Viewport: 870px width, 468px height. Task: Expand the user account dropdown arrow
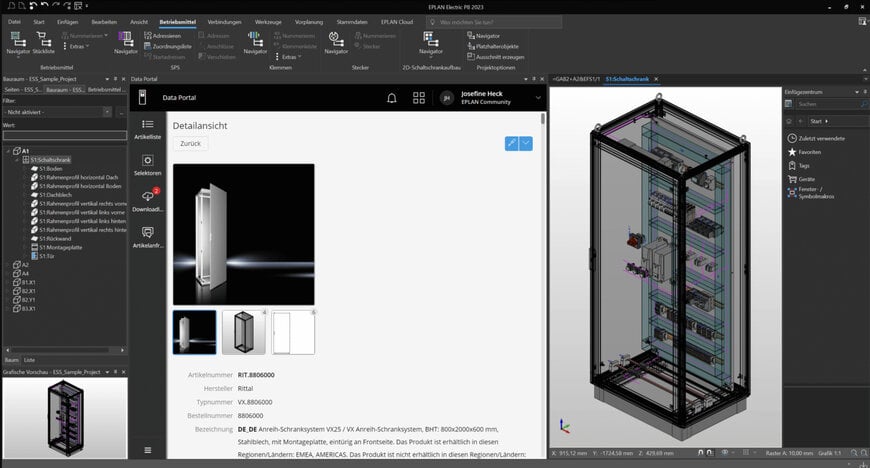(x=538, y=98)
